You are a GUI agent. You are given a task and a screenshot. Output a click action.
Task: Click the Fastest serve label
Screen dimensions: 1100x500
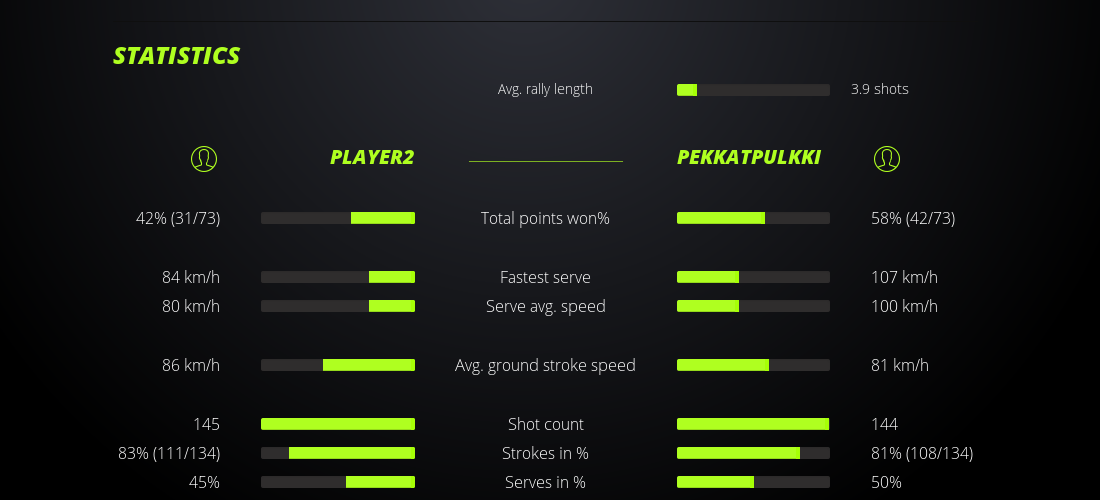coord(545,277)
